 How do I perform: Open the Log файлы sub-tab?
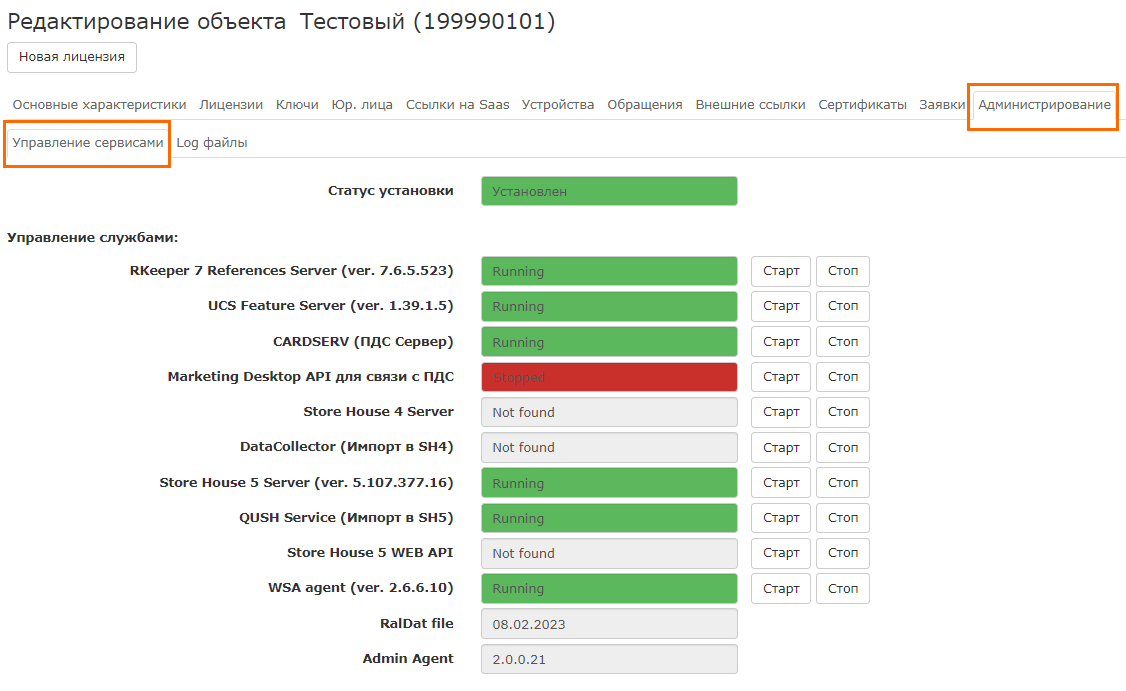[x=212, y=143]
